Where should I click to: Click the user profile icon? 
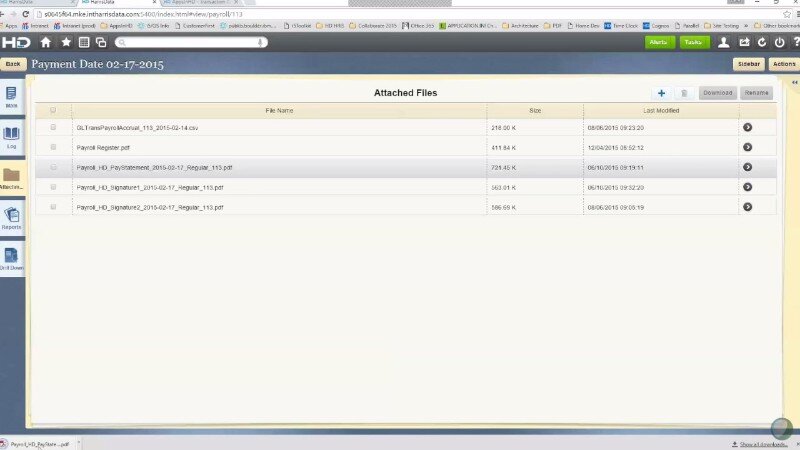(723, 42)
